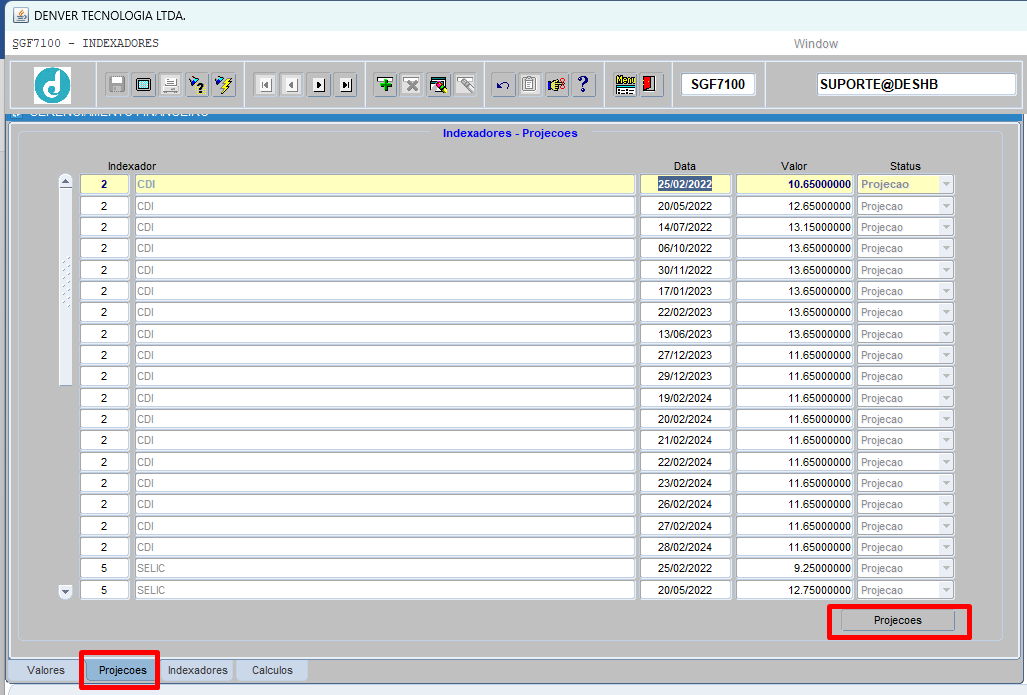
Task: Click the green plus Insert Record icon
Action: pos(385,85)
